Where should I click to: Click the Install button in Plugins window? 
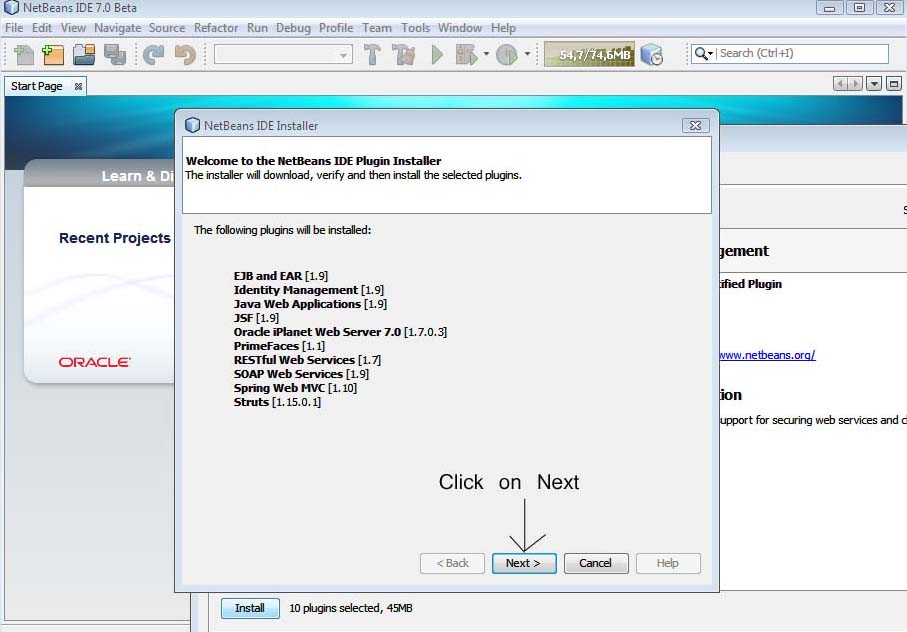pos(250,608)
